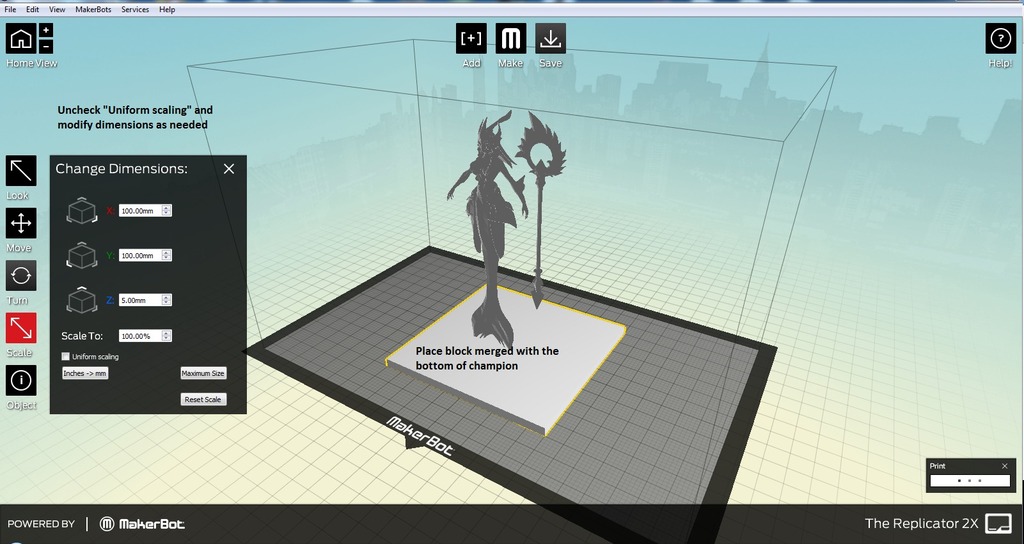The image size is (1024, 544).
Task: Open the Services menu
Action: pyautogui.click(x=135, y=10)
